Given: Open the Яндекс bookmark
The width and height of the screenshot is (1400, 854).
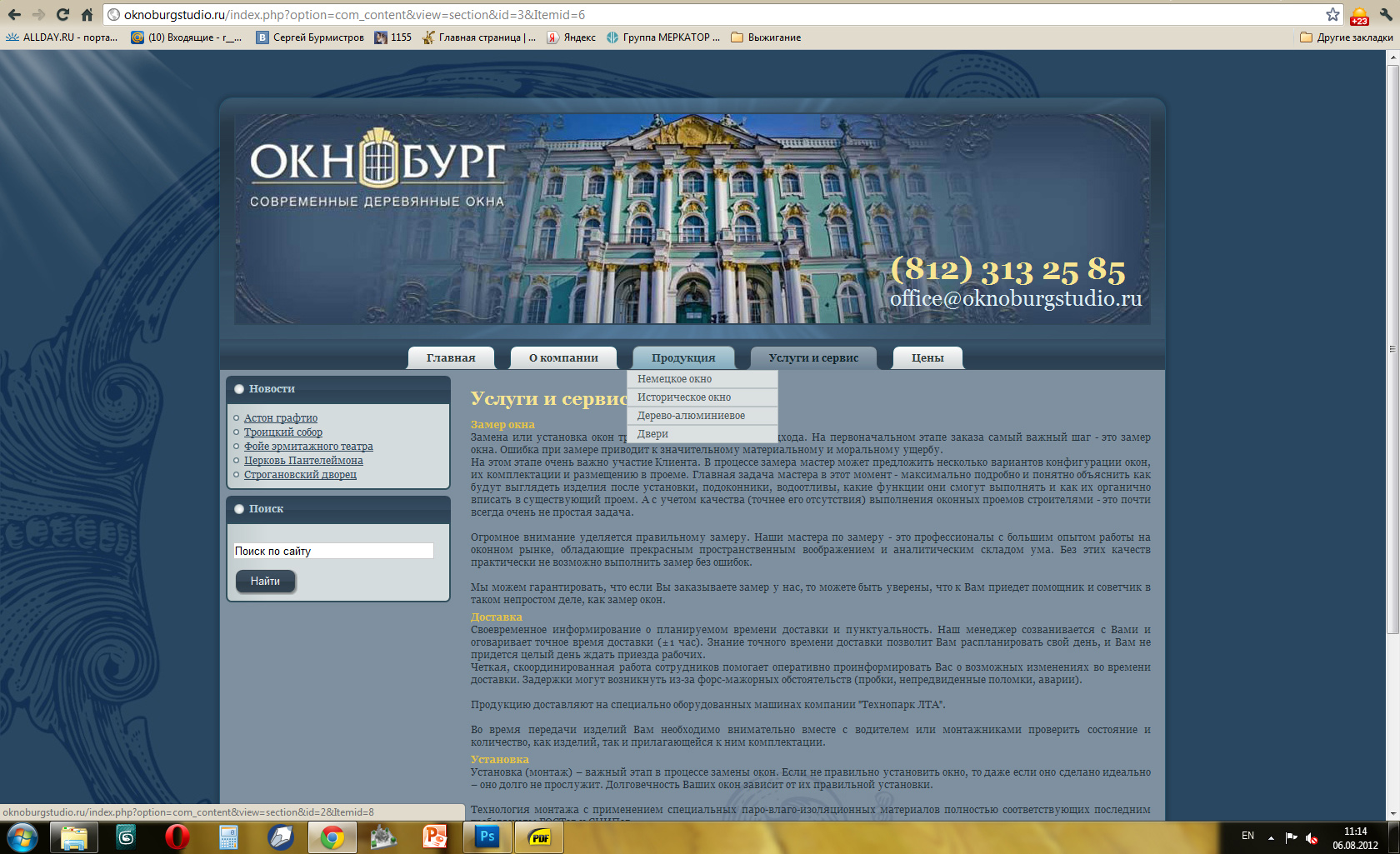Looking at the screenshot, I should point(572,37).
